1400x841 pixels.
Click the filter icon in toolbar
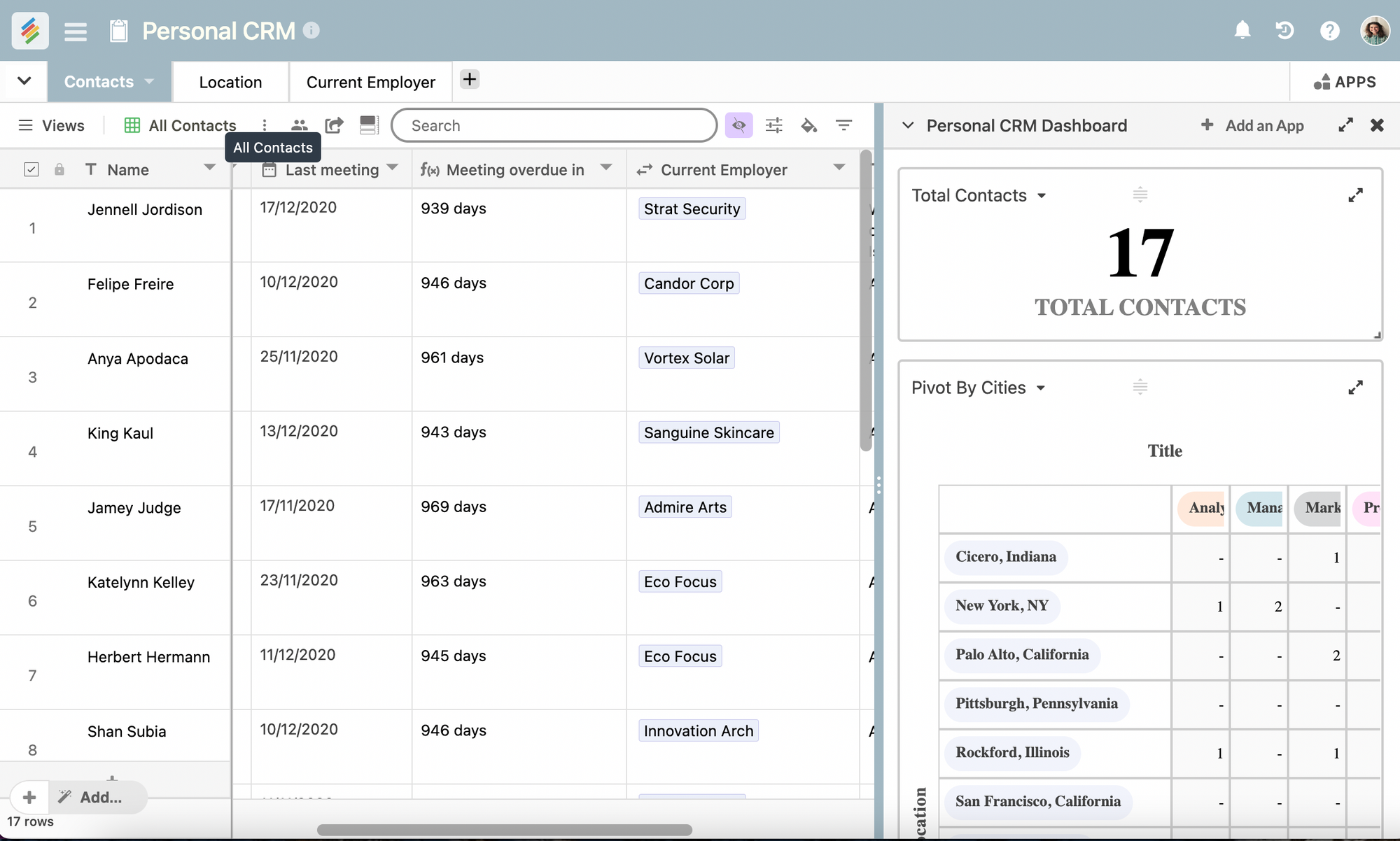844,125
